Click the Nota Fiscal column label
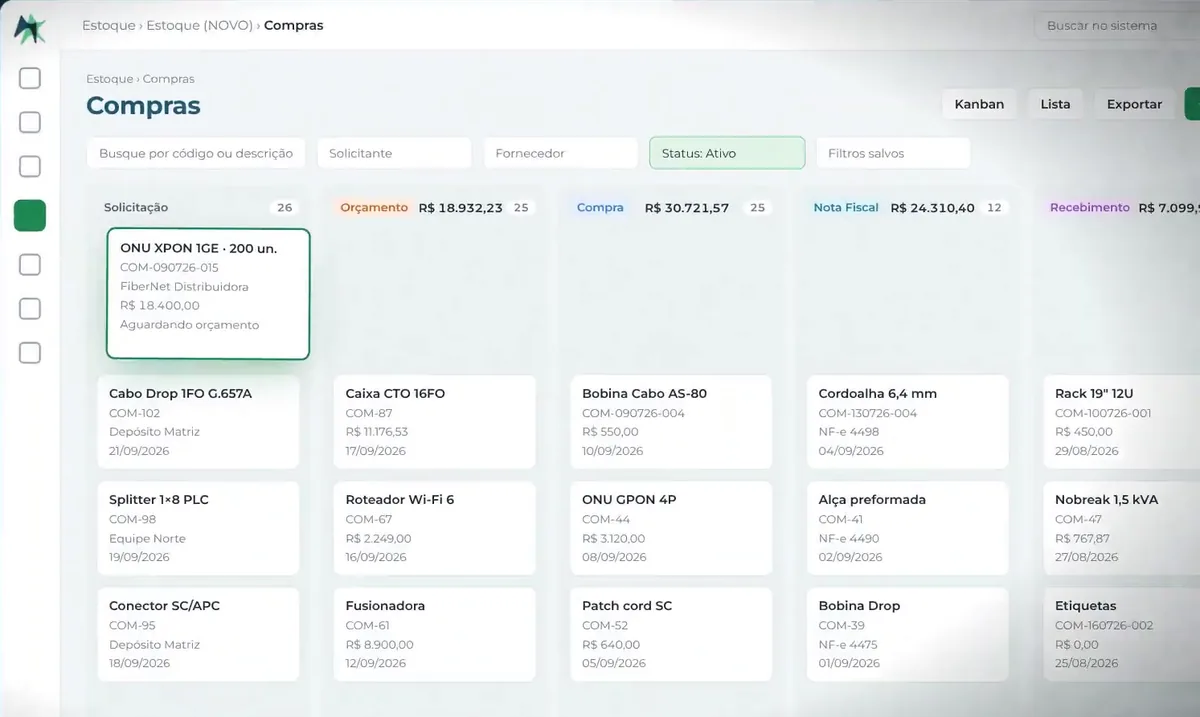The image size is (1200, 717). point(846,207)
